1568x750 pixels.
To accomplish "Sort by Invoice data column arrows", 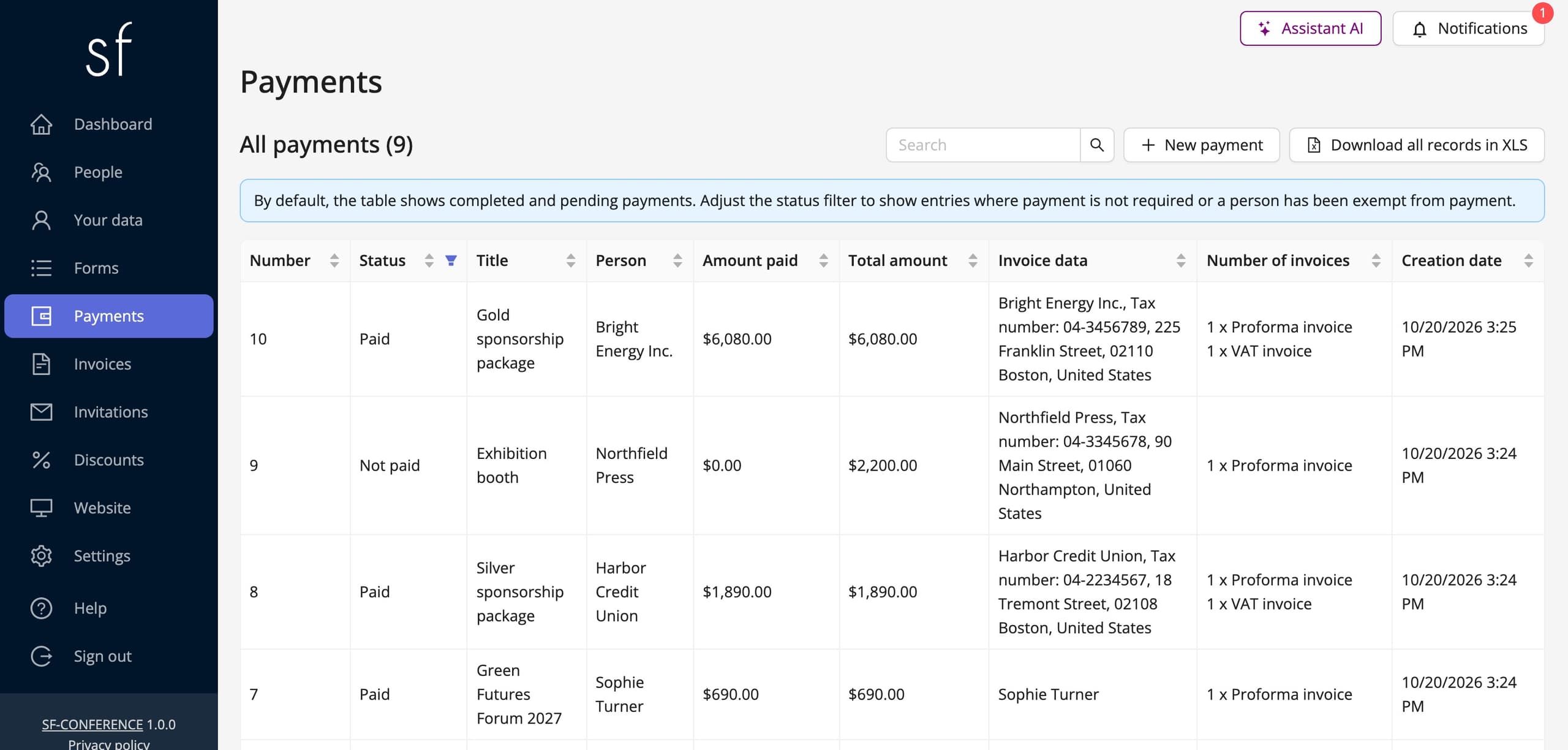I will 1181,260.
